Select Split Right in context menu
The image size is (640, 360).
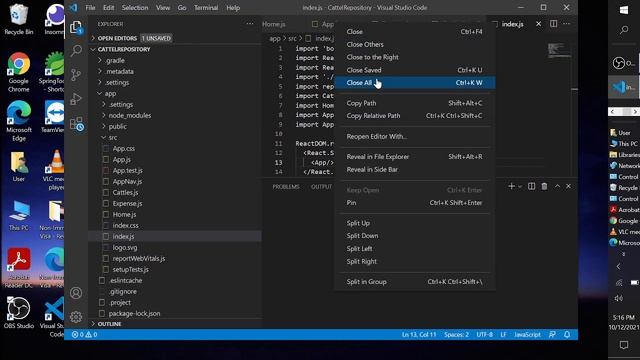415,261
